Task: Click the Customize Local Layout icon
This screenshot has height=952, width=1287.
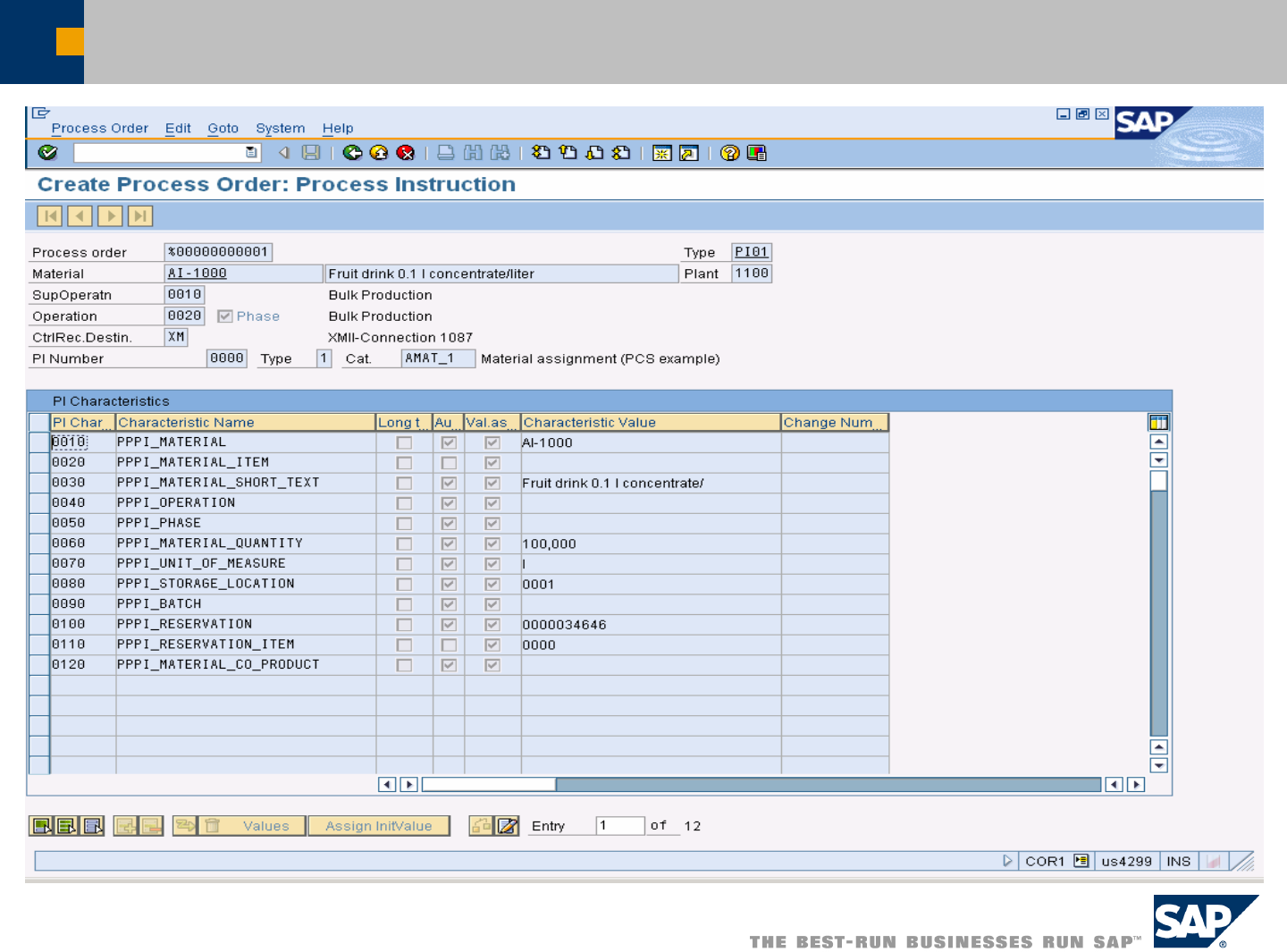Action: point(757,153)
